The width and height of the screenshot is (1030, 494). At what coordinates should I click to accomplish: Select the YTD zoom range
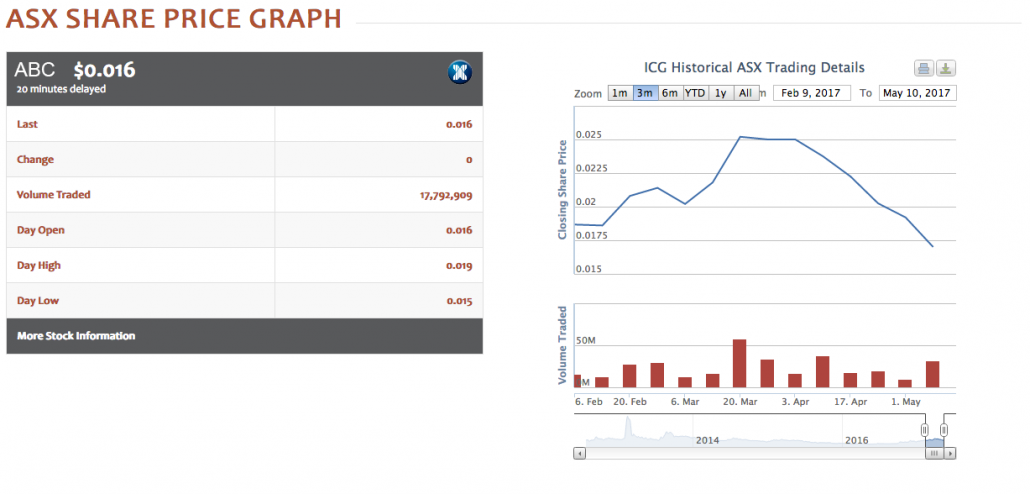[x=695, y=93]
